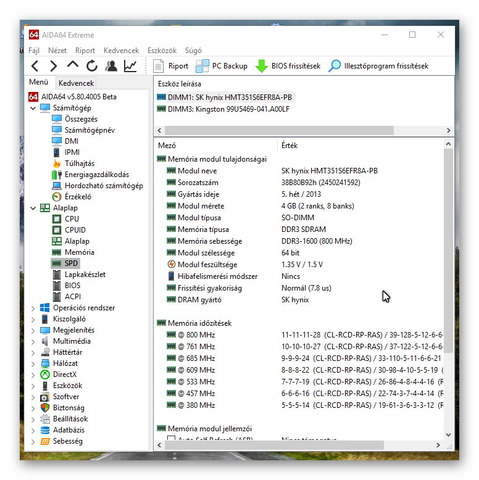The width and height of the screenshot is (479, 480).
Task: Open the IPMI tree entry
Action: pos(66,152)
